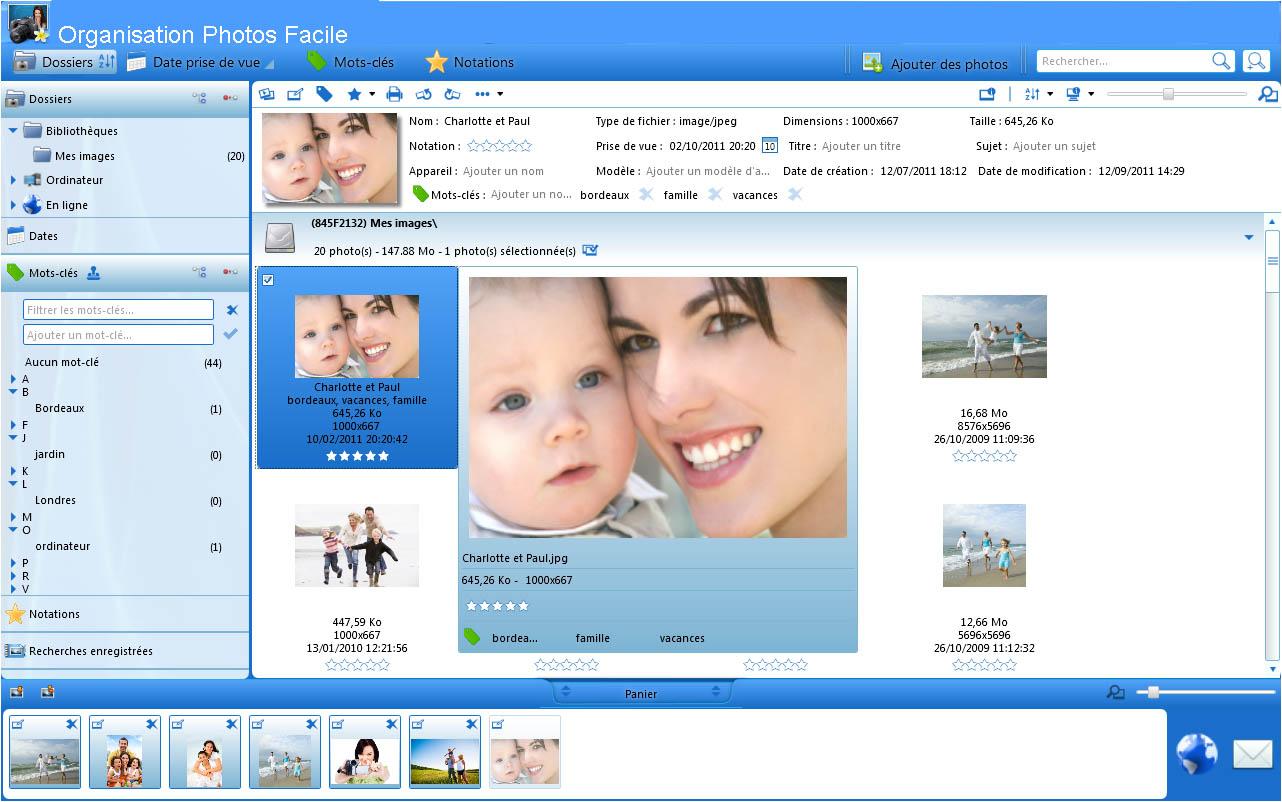Click the blue tag keyword toolbar icon
The image size is (1282, 802).
coord(324,94)
